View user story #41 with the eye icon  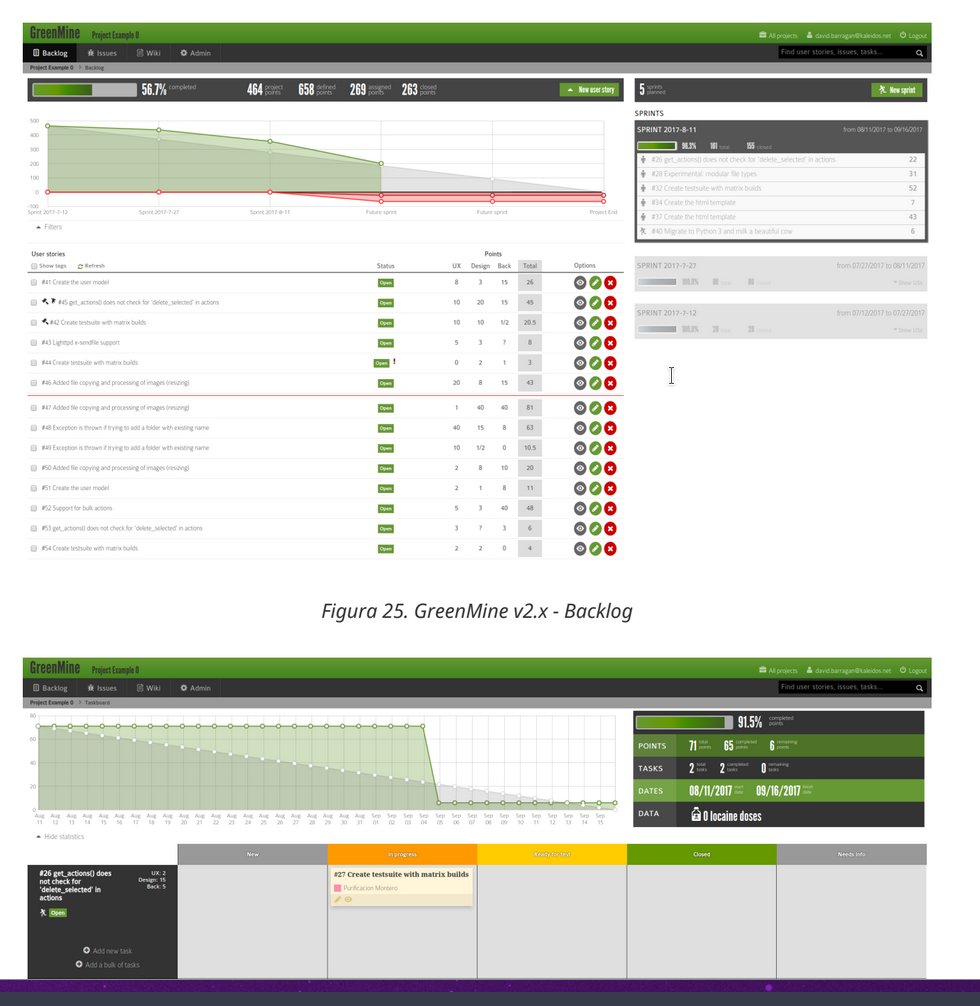[580, 282]
